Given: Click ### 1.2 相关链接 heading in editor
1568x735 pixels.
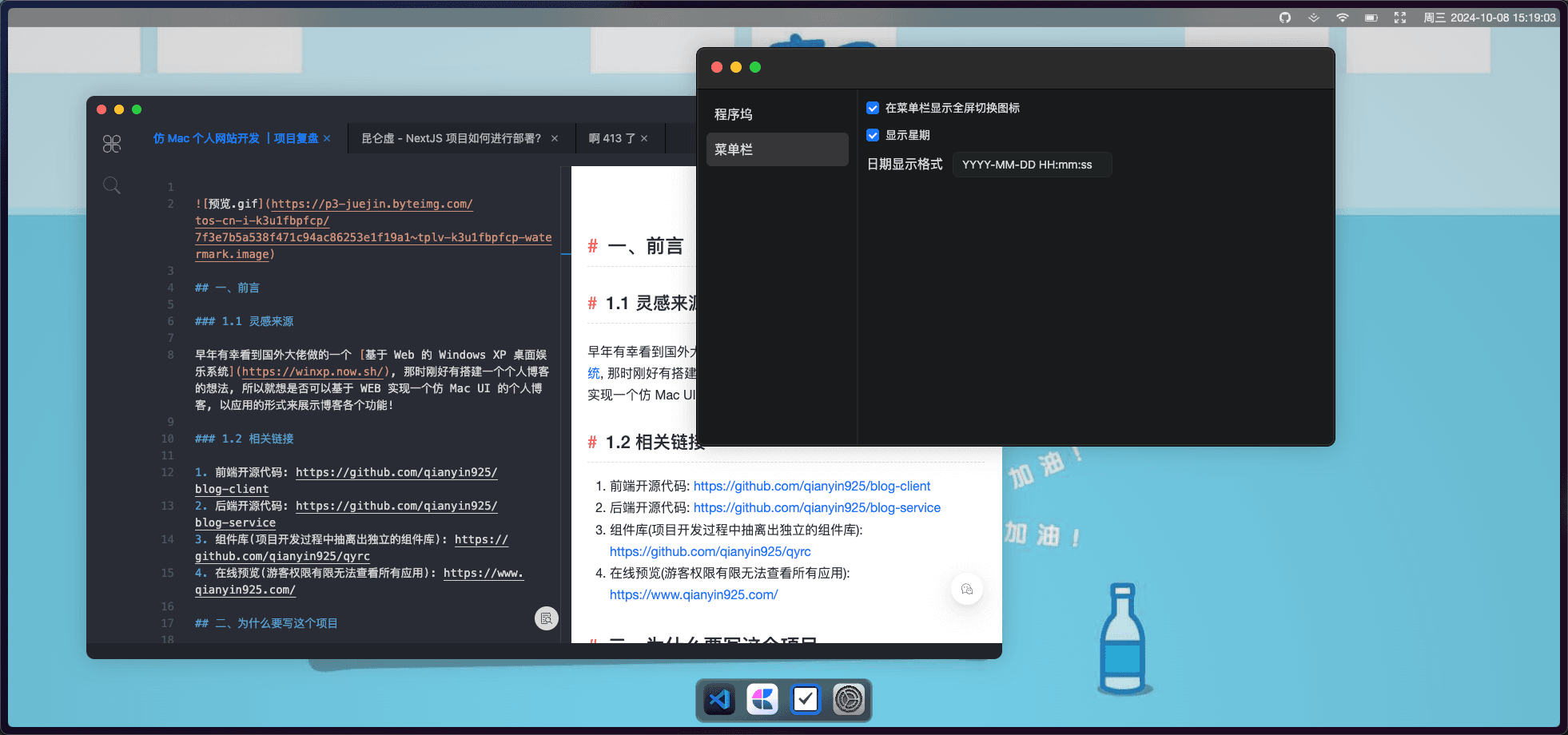Looking at the screenshot, I should 244,439.
